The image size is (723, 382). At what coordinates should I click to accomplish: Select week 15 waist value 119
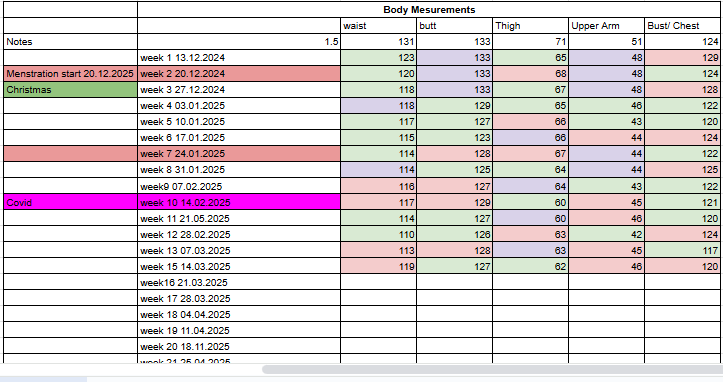(x=379, y=267)
